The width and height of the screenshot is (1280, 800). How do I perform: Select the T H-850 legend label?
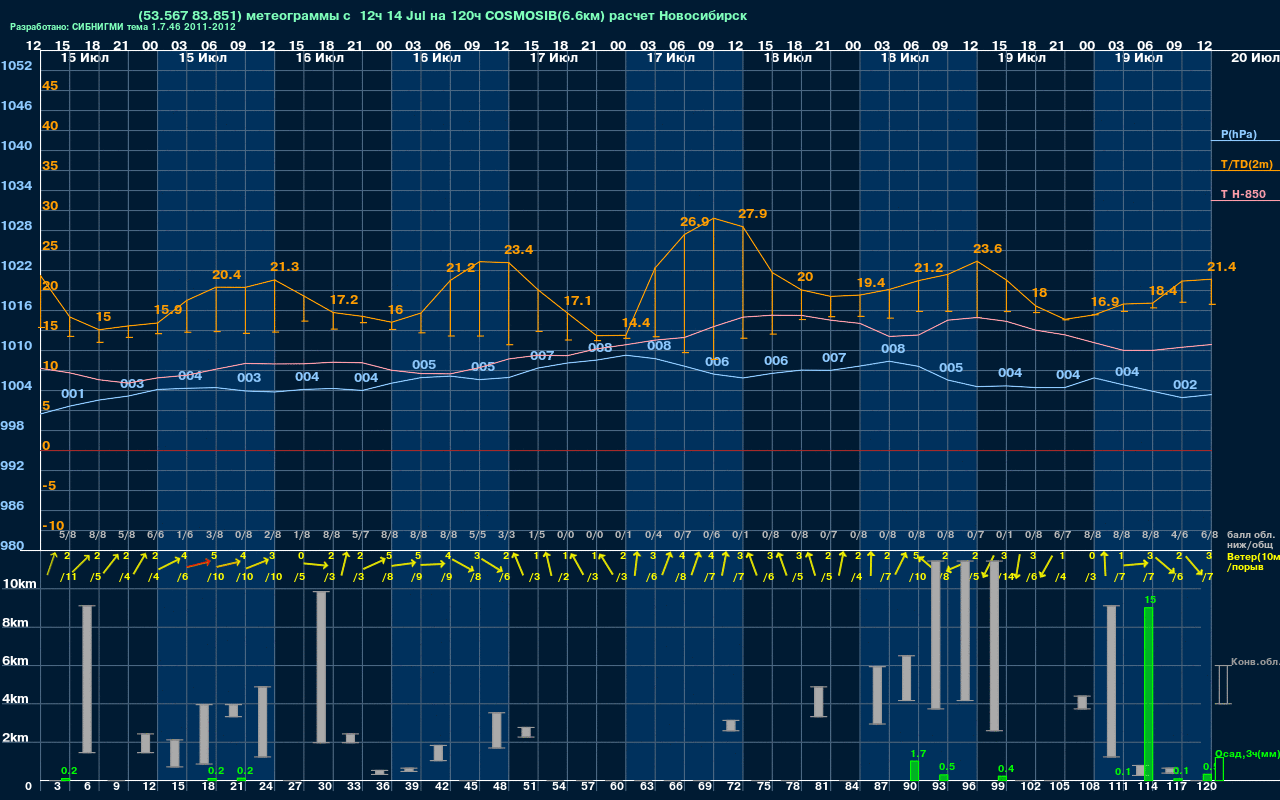pyautogui.click(x=1242, y=194)
